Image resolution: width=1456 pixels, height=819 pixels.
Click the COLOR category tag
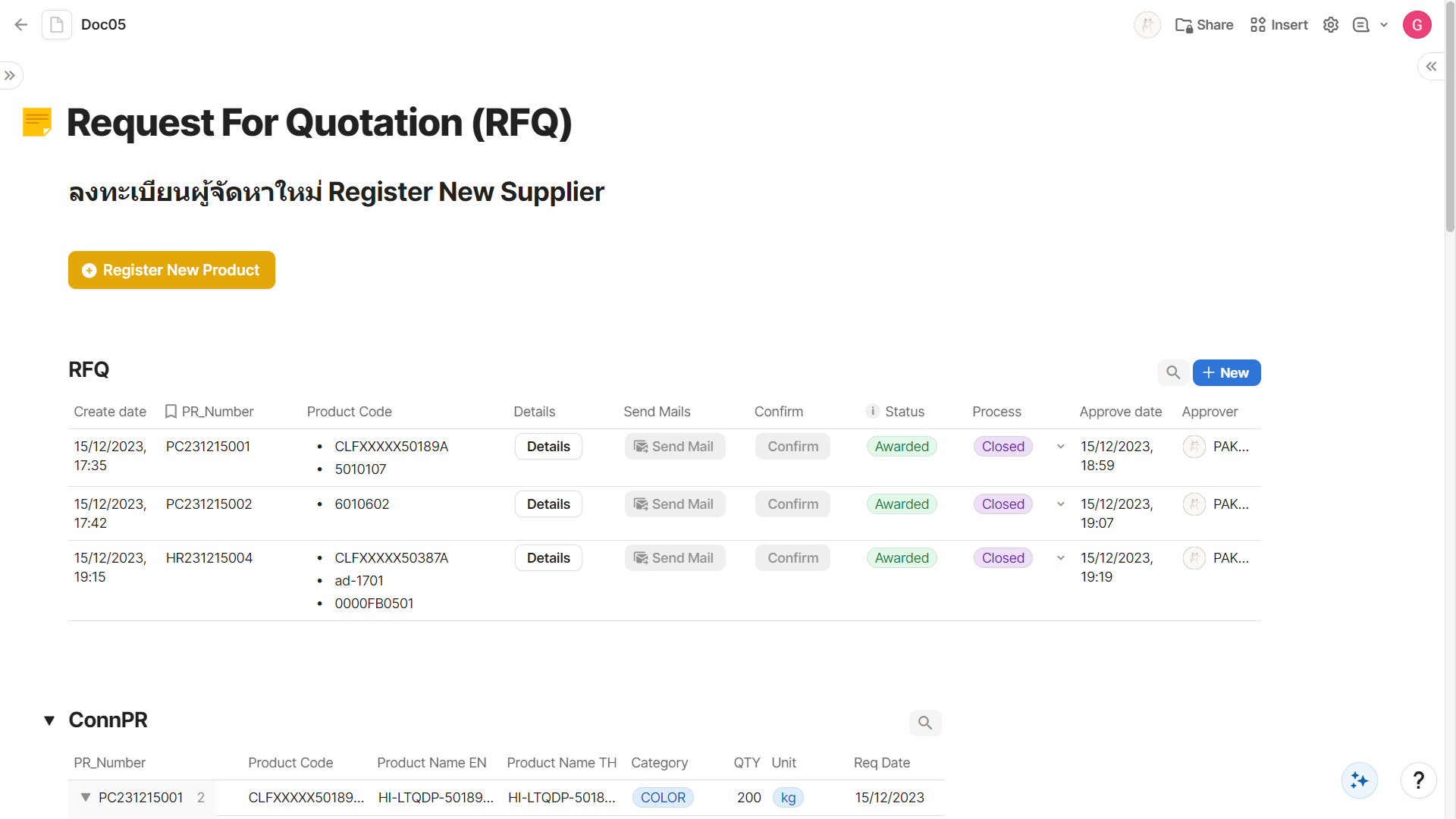click(663, 798)
